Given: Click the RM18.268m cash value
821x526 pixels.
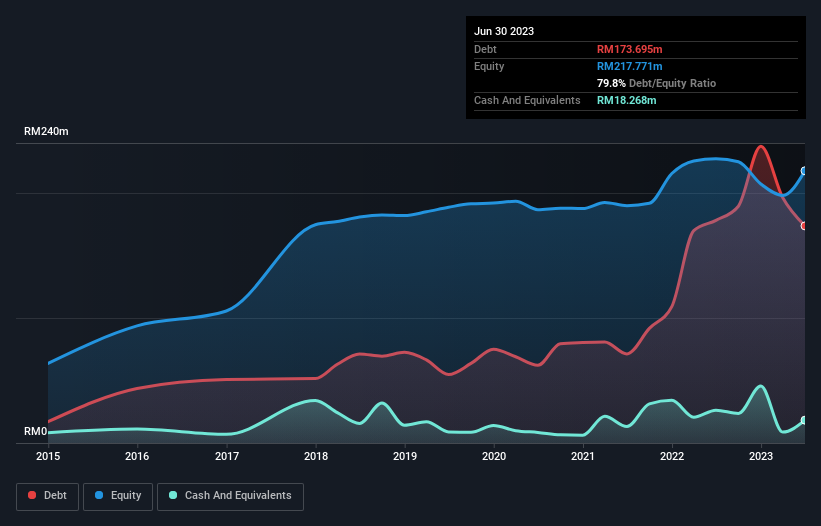Looking at the screenshot, I should coord(626,100).
